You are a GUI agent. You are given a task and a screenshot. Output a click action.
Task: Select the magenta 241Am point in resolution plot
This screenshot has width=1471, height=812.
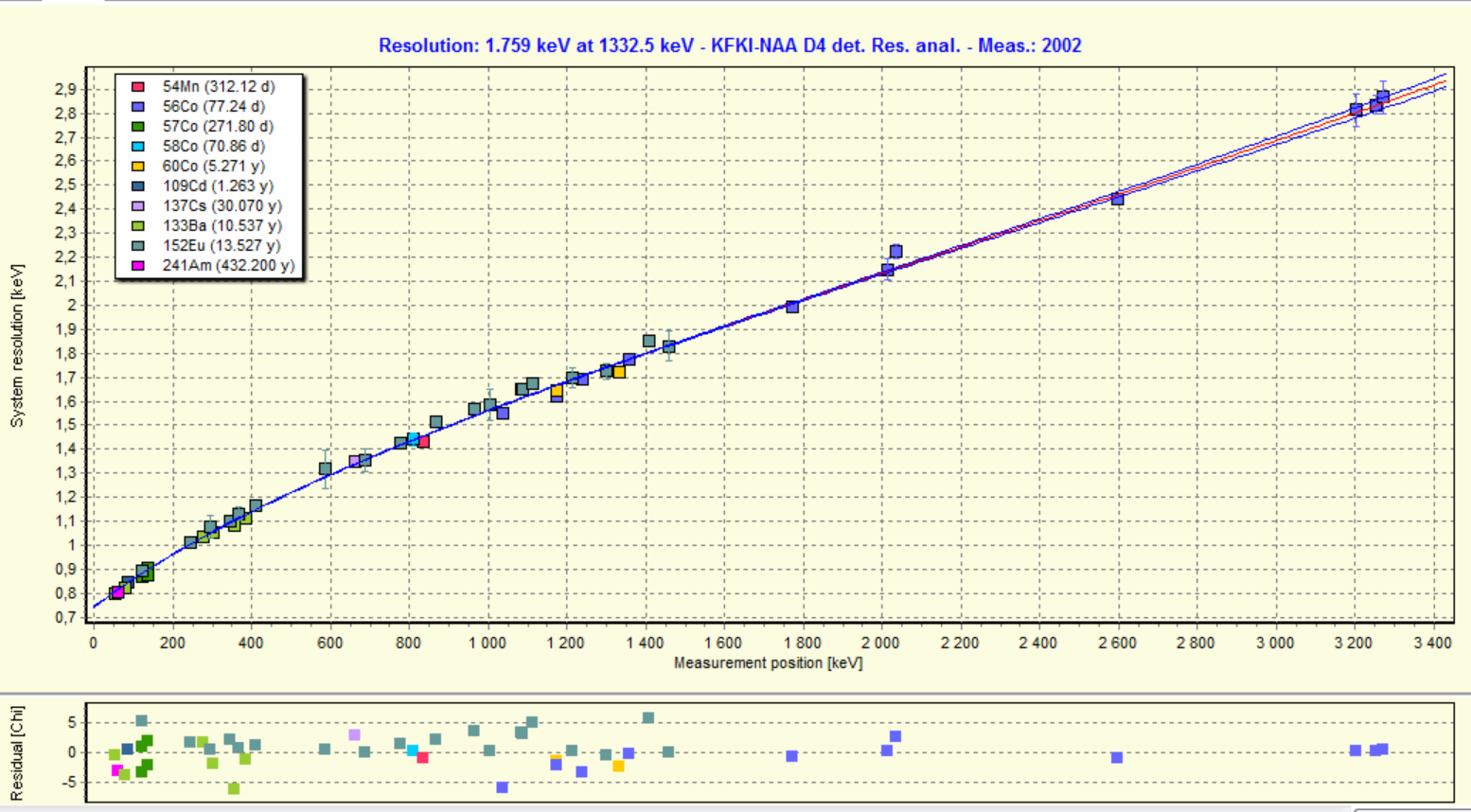[x=117, y=592]
